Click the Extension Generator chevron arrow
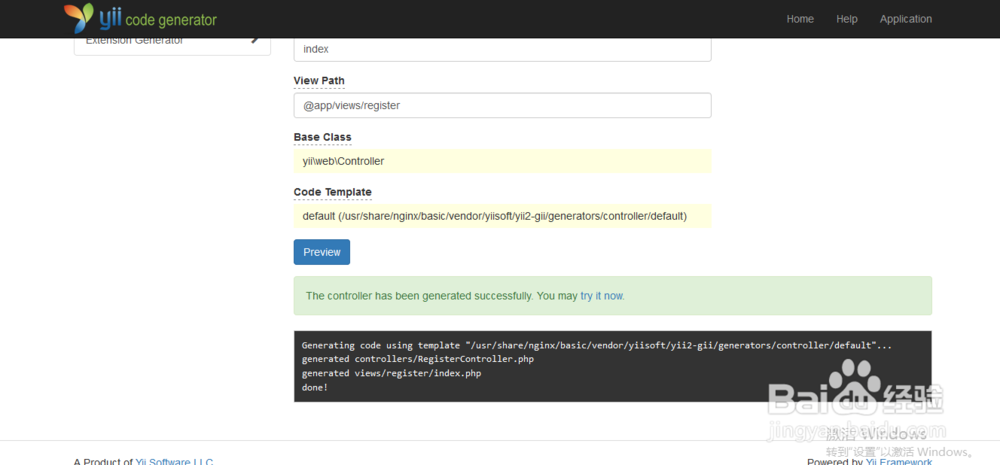 255,40
